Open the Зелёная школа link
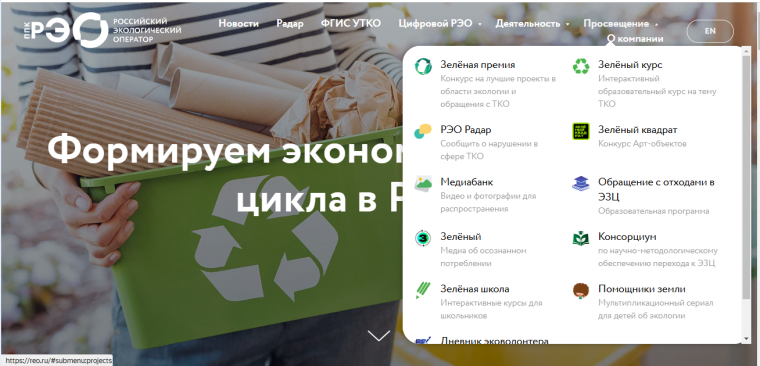 475,289
